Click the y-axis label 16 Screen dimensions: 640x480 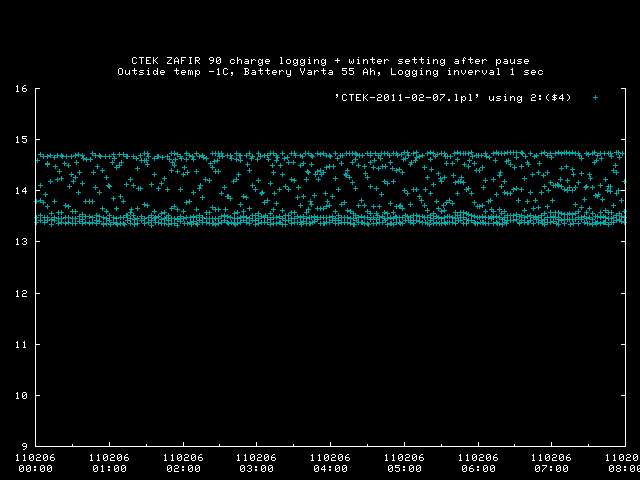[x=20, y=89]
